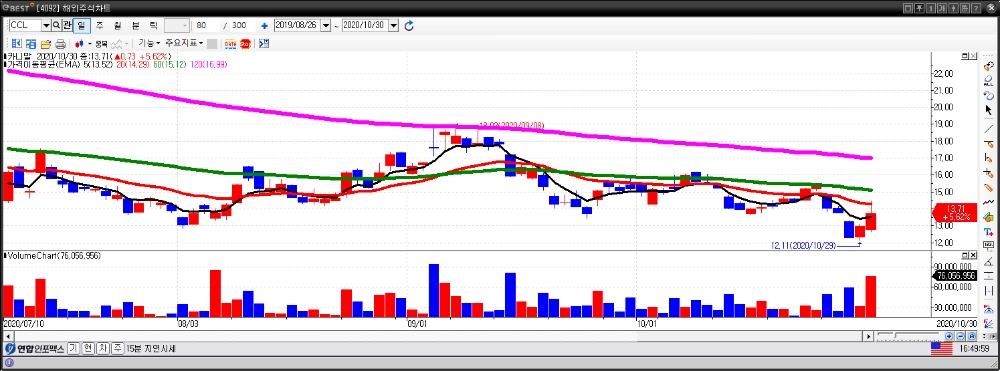Viewport: 1000px width, 371px height.
Task: Click the zoom slider at chart bottom
Action: 909,335
